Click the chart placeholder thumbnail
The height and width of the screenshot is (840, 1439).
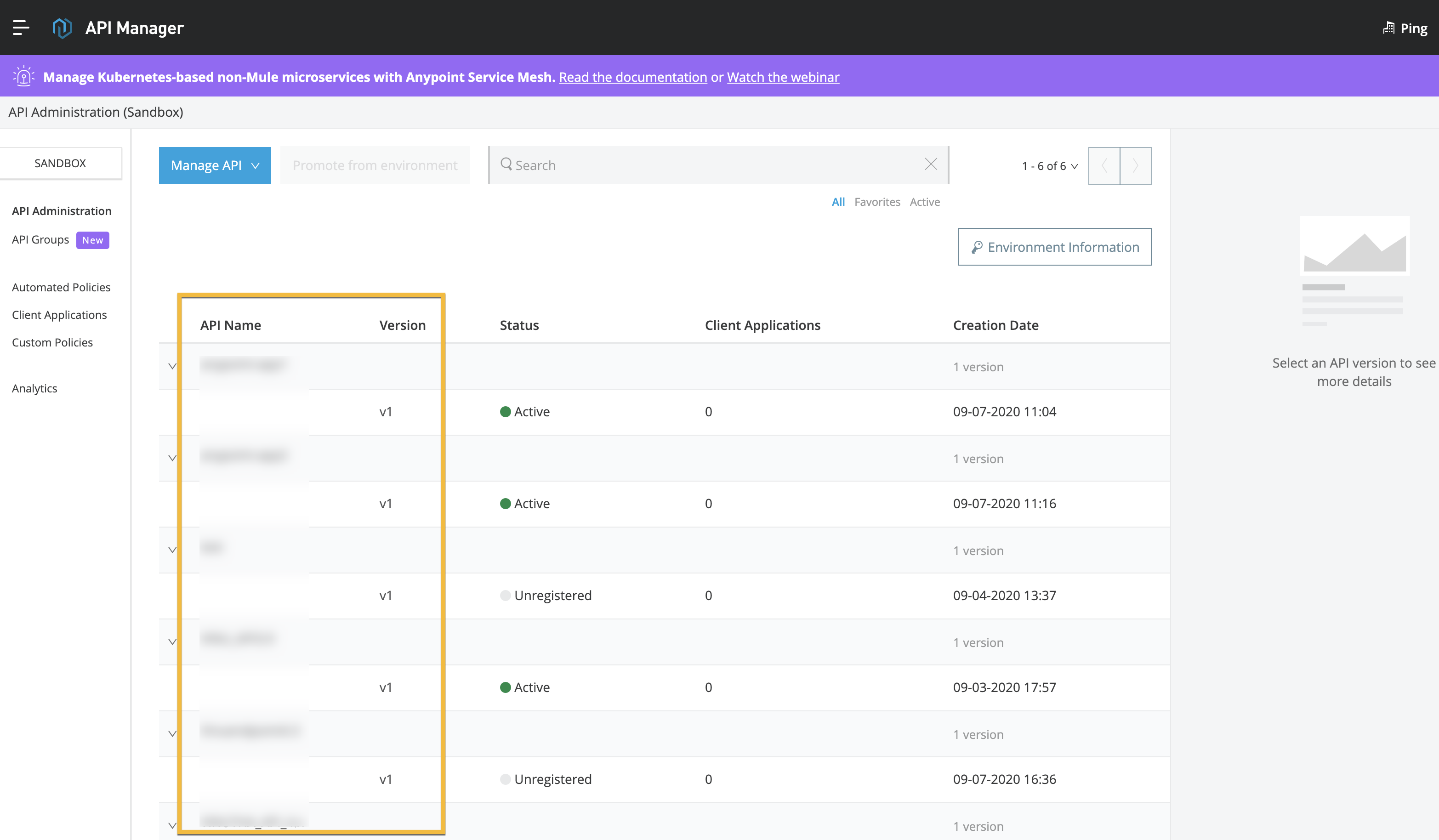click(1354, 245)
